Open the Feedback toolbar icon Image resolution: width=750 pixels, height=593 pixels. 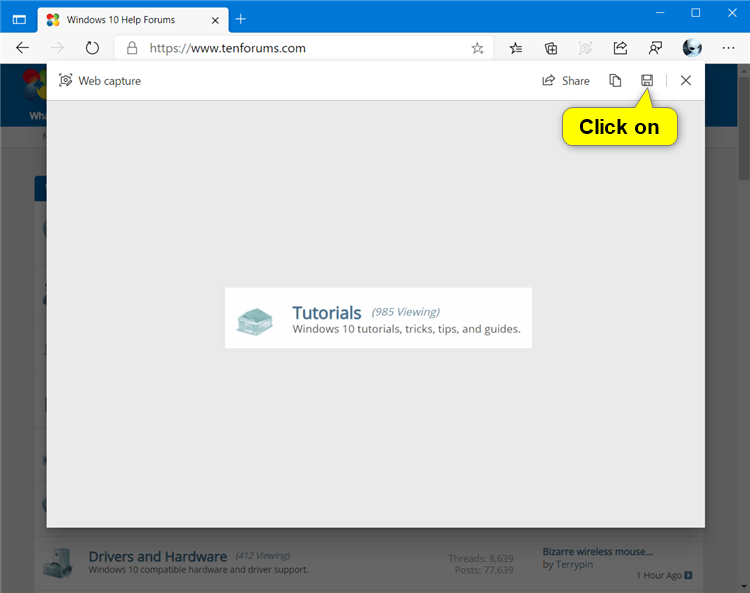[655, 48]
